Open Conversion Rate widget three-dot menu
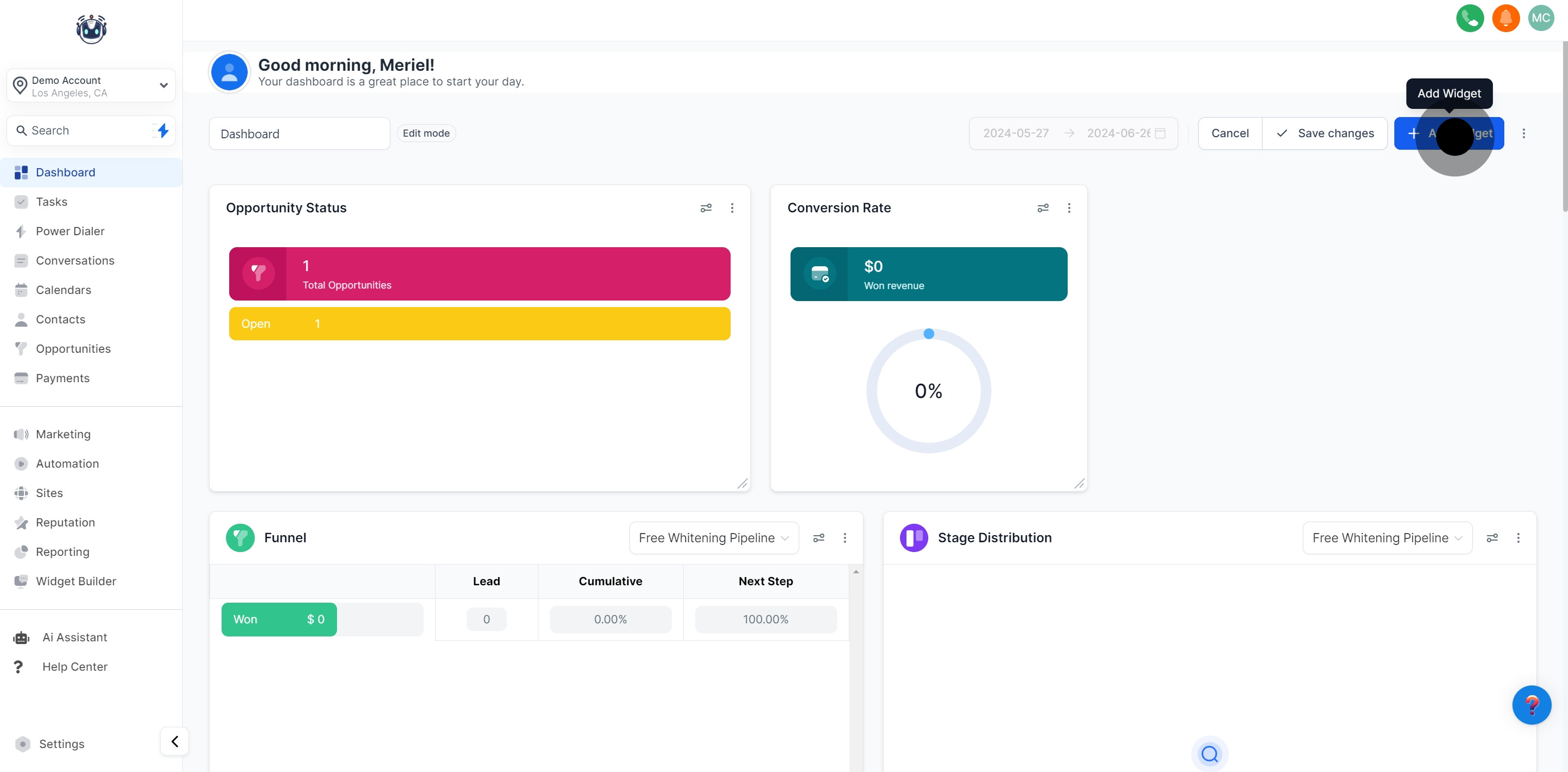Image resolution: width=1568 pixels, height=772 pixels. (x=1069, y=208)
